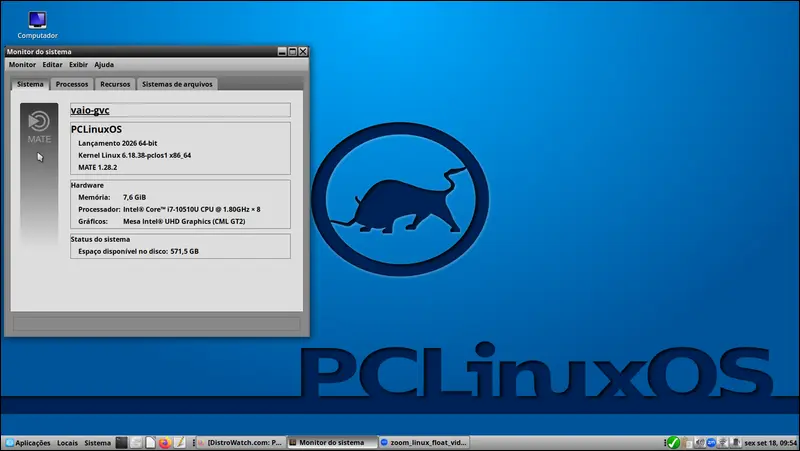Click 'Mesa Intel® UHD Graphics (CML GT2)' text
The width and height of the screenshot is (800, 451).
[x=184, y=221]
